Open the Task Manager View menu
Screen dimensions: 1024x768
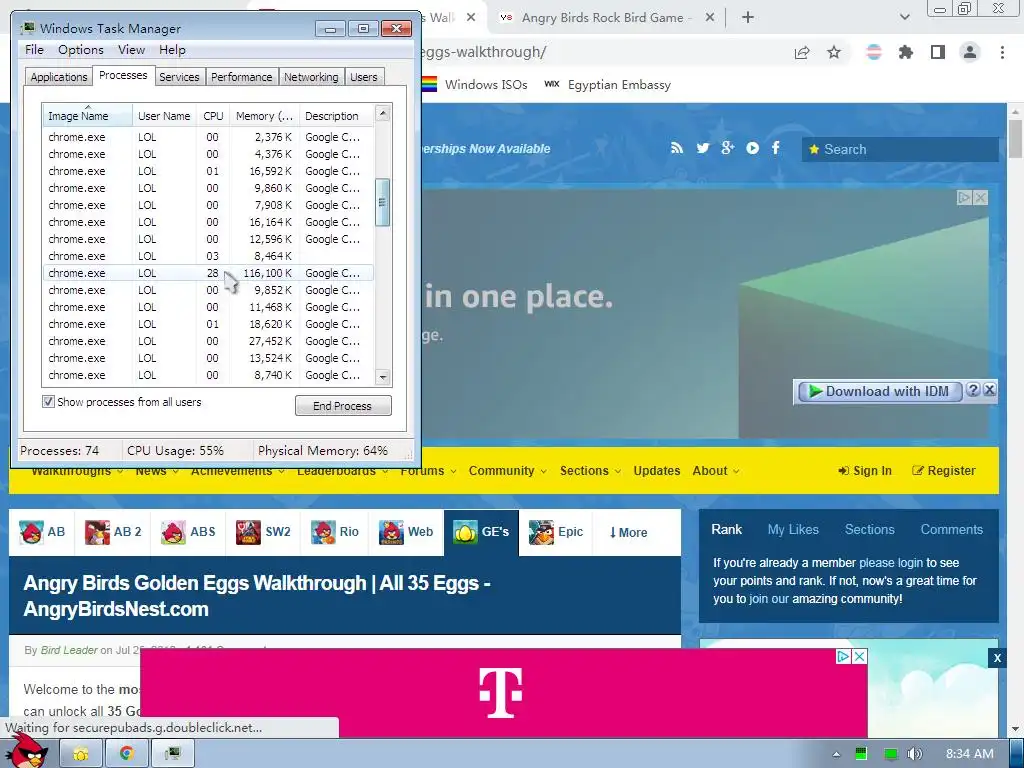click(x=131, y=50)
